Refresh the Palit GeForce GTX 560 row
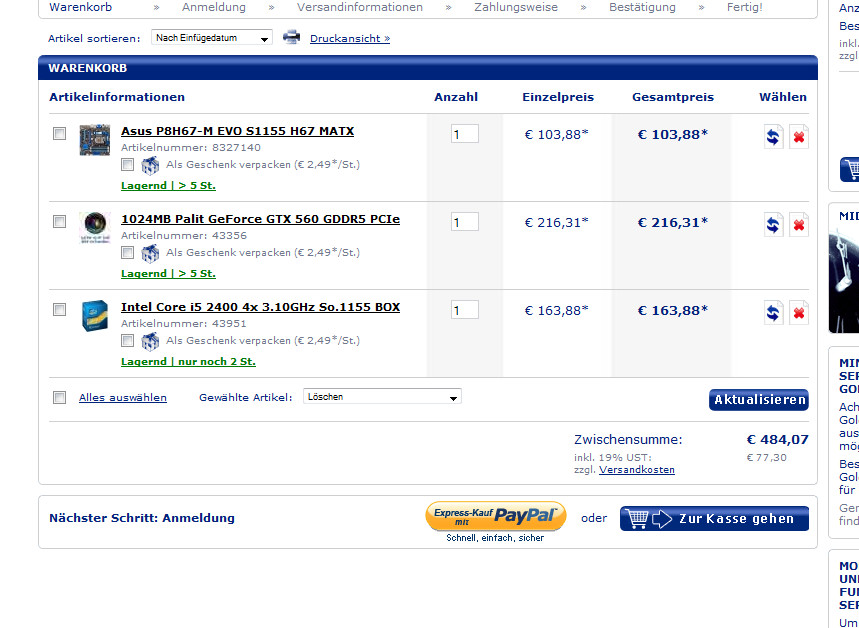Viewport: 859px width, 628px height. (x=773, y=225)
